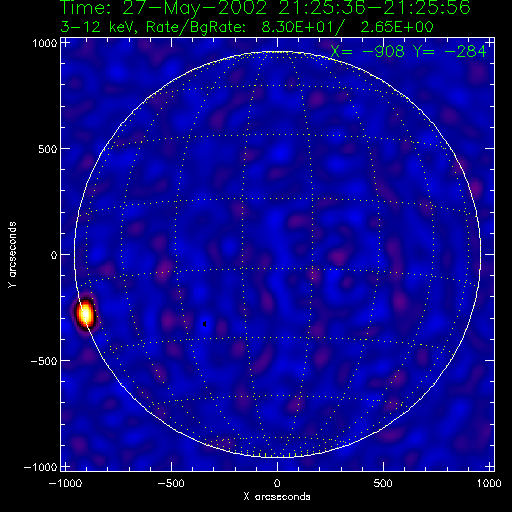Click the Y arcseconds axis title
This screenshot has height=512, width=512.
point(12,255)
